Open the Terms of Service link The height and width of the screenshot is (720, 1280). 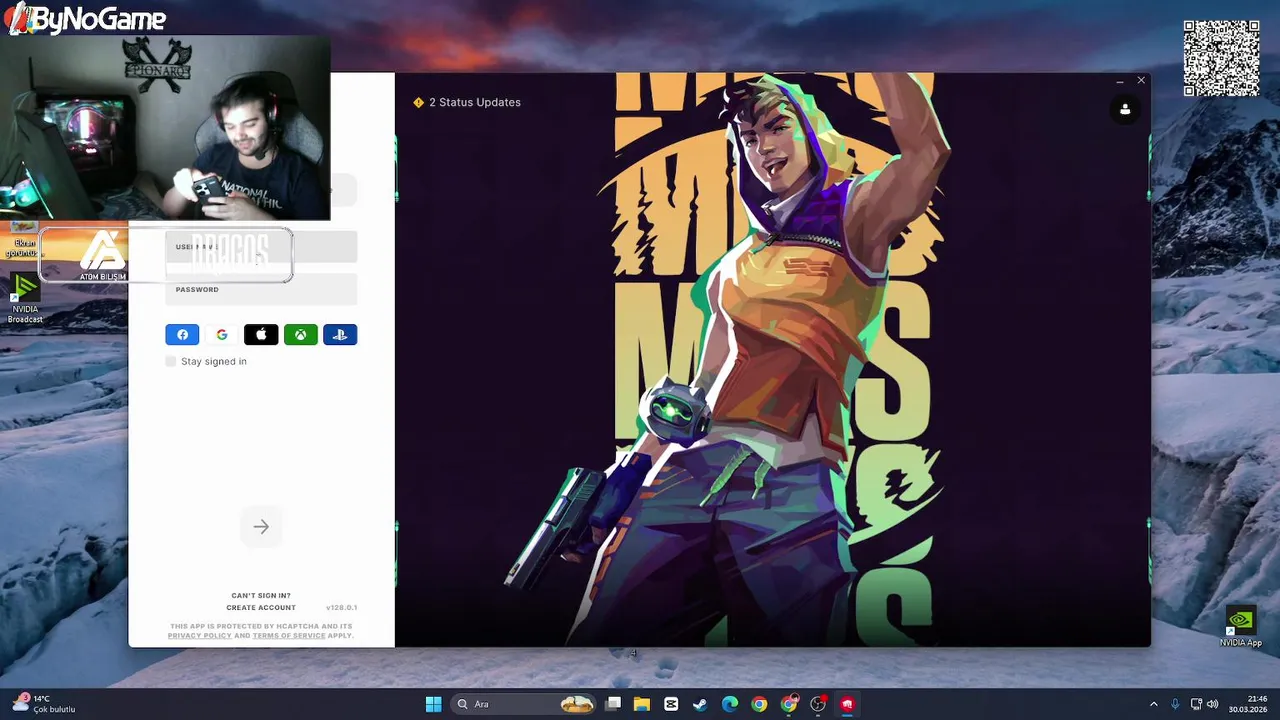(x=289, y=635)
